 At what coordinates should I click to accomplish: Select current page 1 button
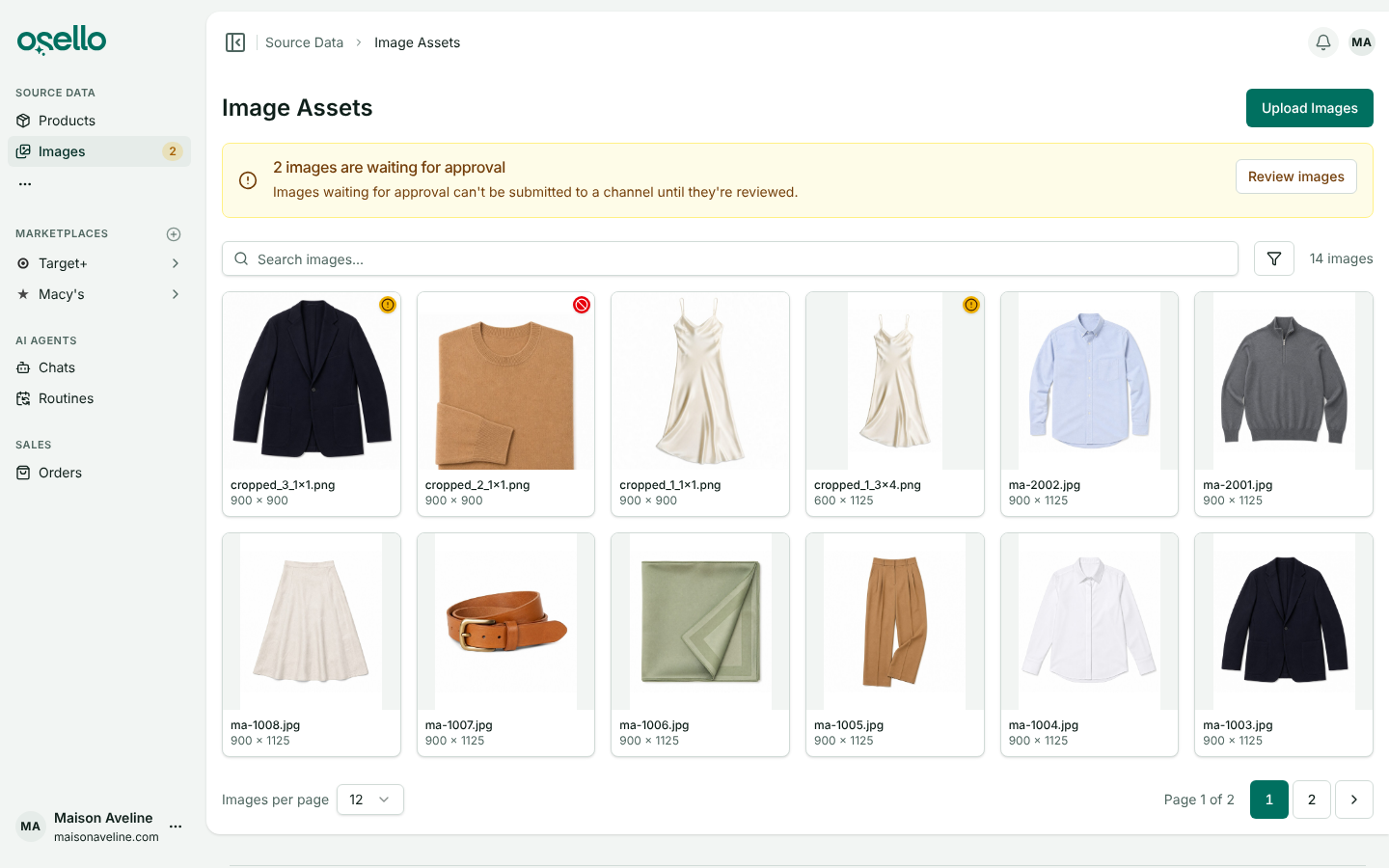[x=1269, y=800]
